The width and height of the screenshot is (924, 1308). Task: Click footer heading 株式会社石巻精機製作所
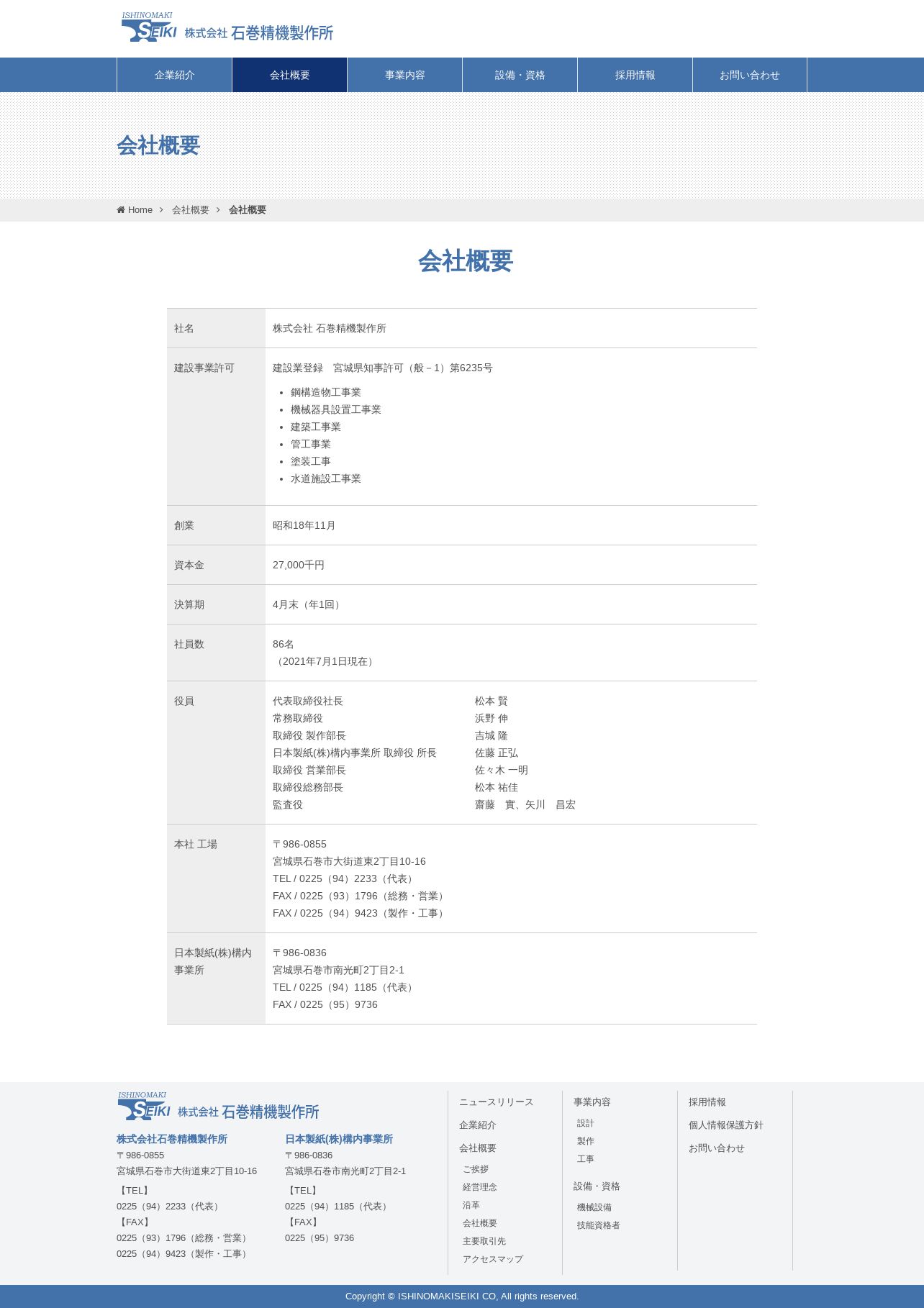click(172, 1139)
